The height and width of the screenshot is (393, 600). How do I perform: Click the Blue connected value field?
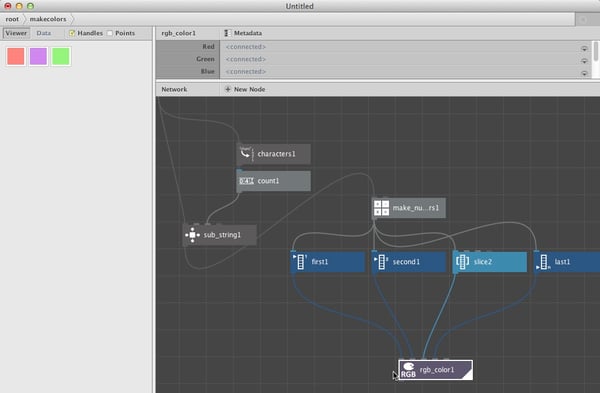tap(405, 72)
